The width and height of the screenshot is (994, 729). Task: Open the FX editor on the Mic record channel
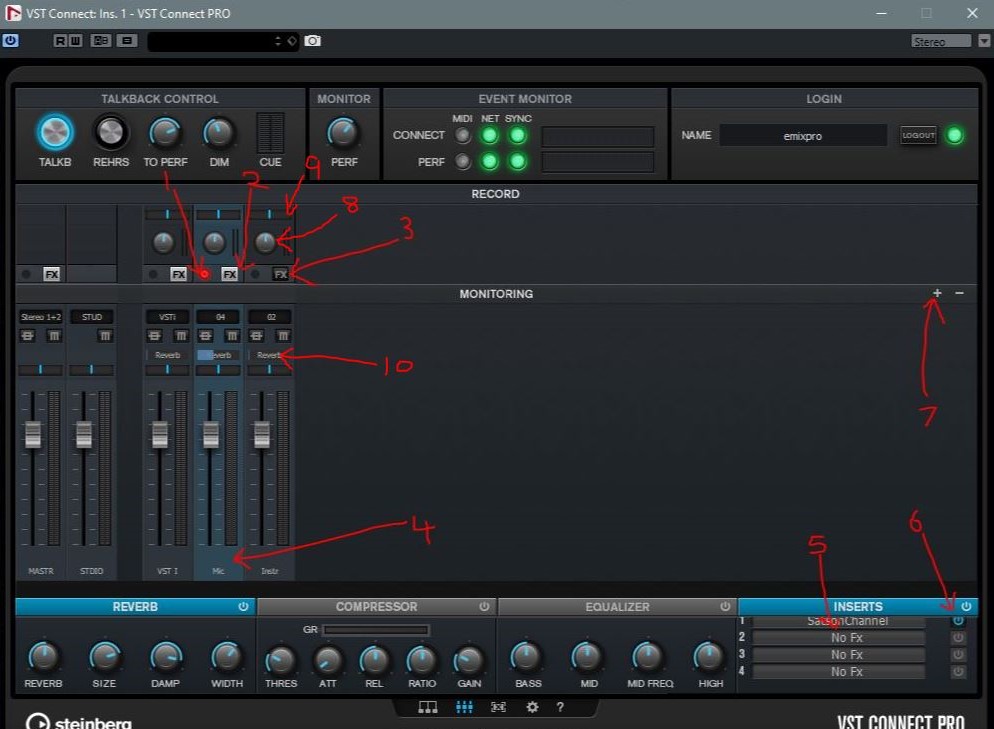[230, 273]
